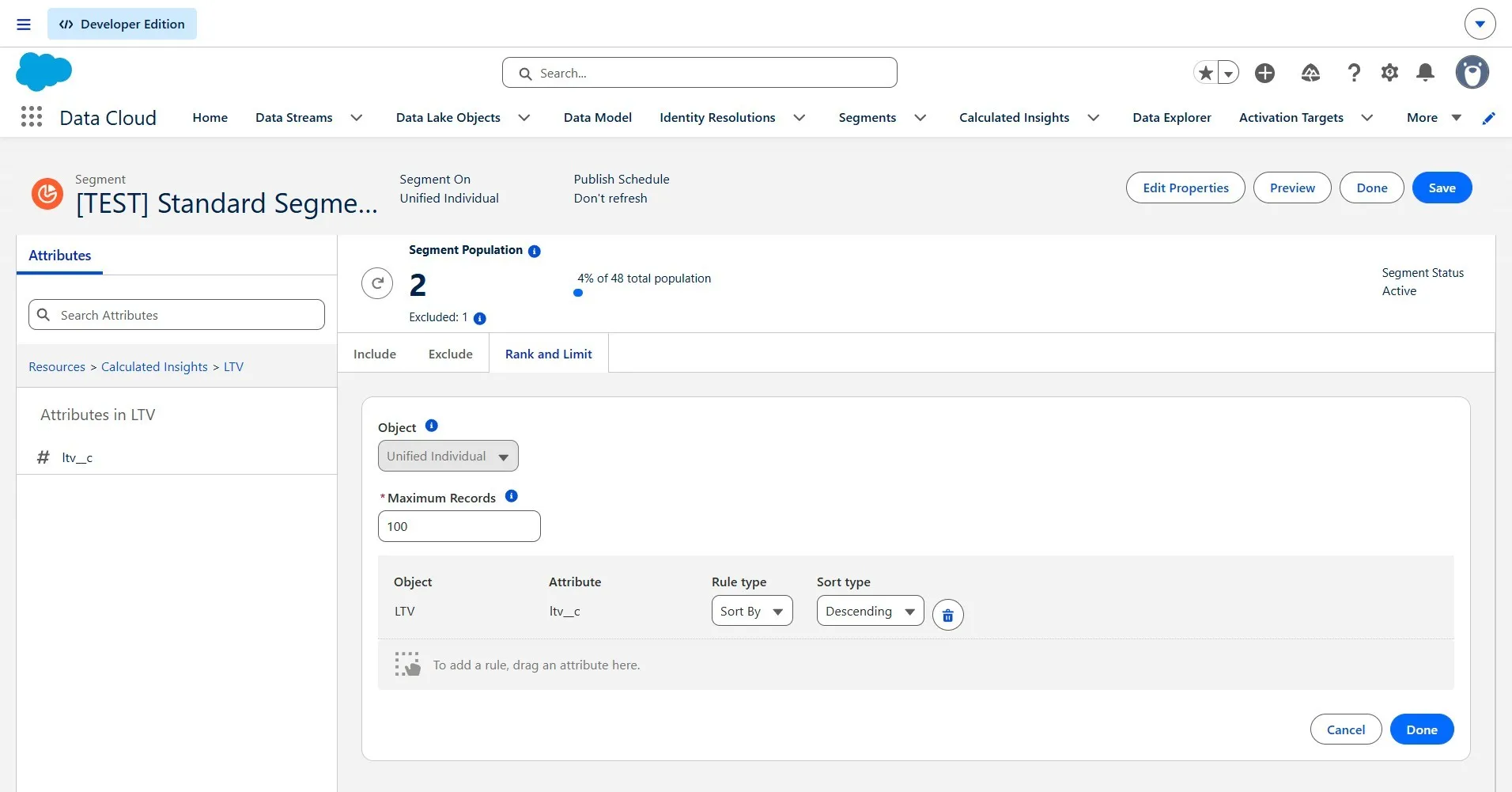Open the App Launcher dots grid
1512x792 pixels.
[x=32, y=117]
